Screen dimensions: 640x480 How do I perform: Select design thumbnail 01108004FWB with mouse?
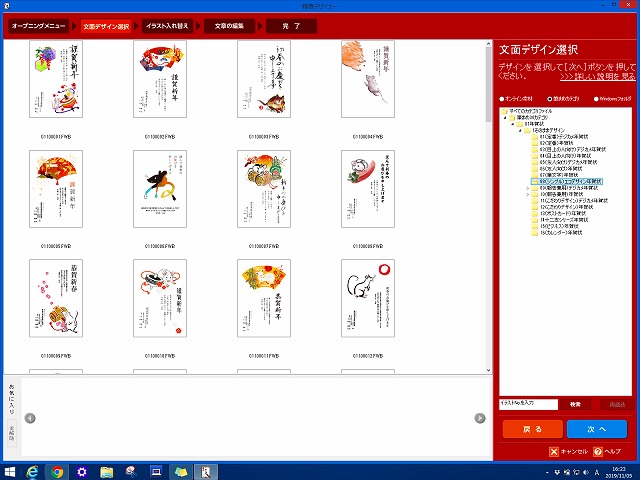(368, 79)
